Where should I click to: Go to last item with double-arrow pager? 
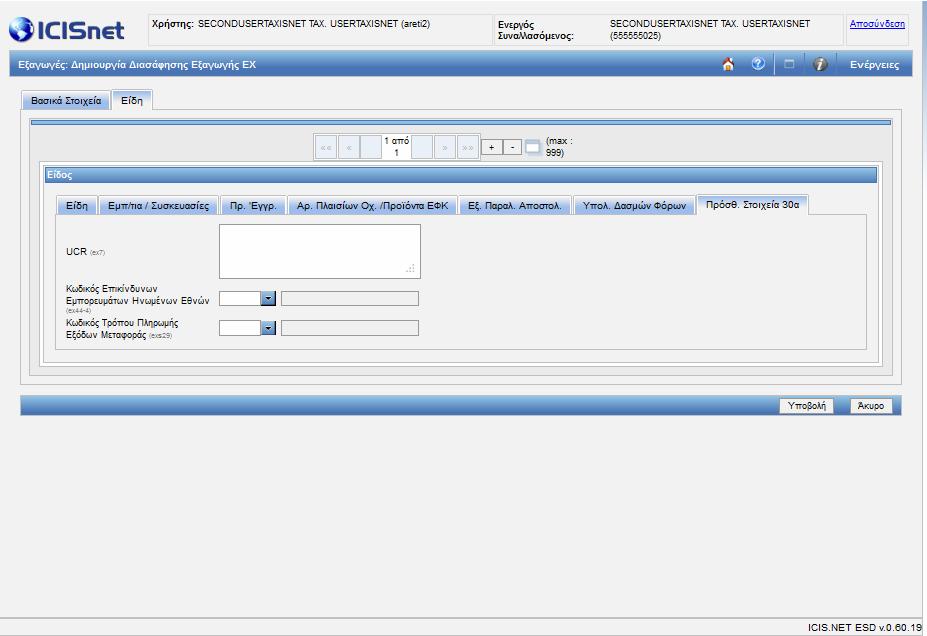[x=468, y=147]
